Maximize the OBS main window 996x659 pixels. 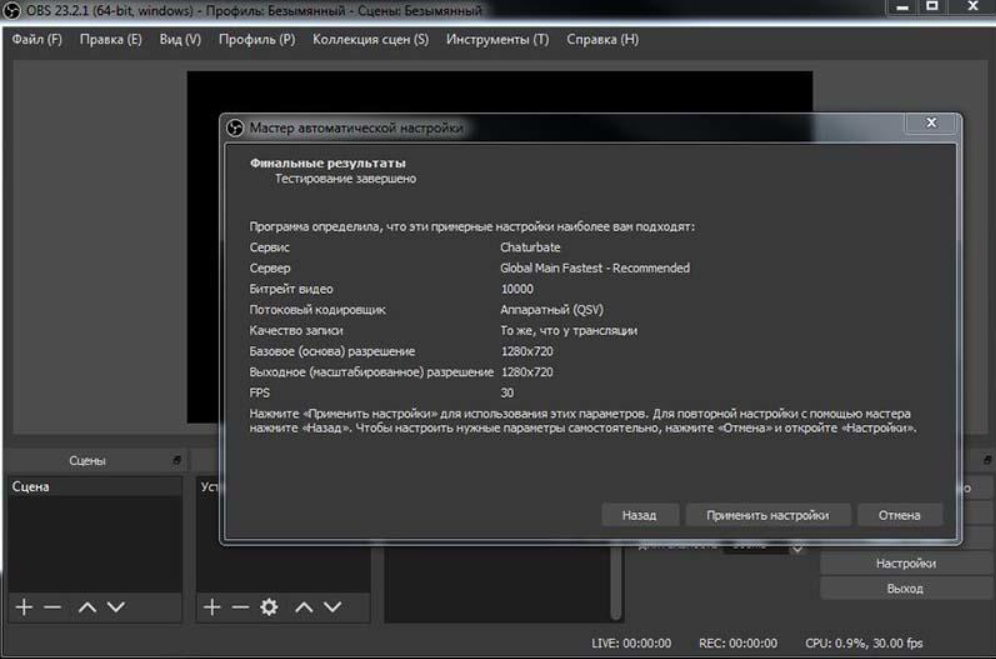click(x=932, y=6)
